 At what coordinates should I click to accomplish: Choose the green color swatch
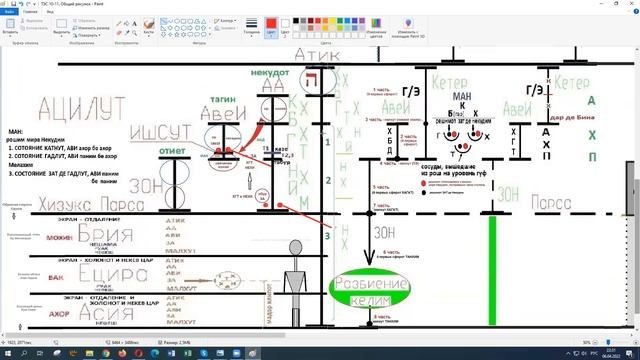(340, 21)
